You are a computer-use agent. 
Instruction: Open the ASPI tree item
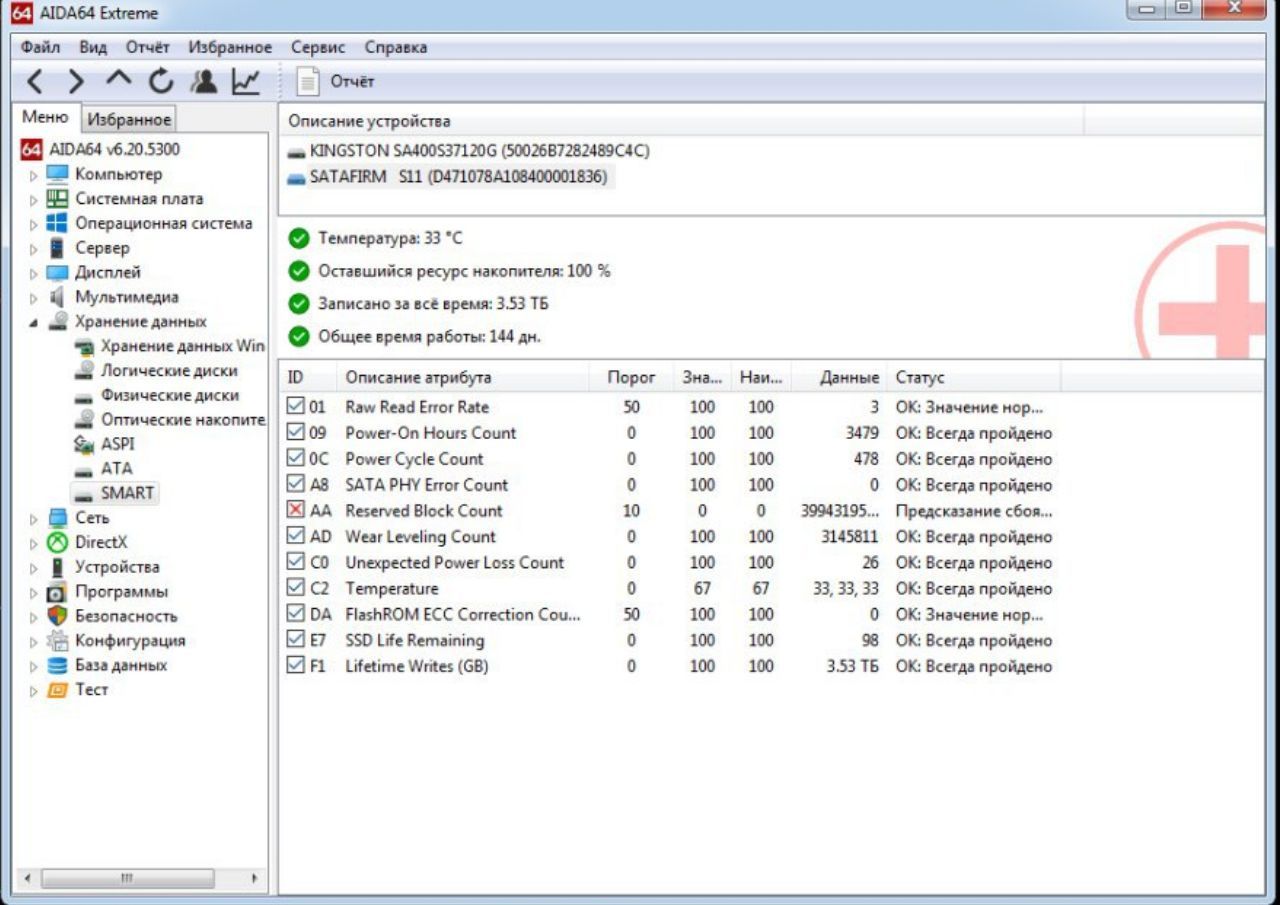[104, 444]
